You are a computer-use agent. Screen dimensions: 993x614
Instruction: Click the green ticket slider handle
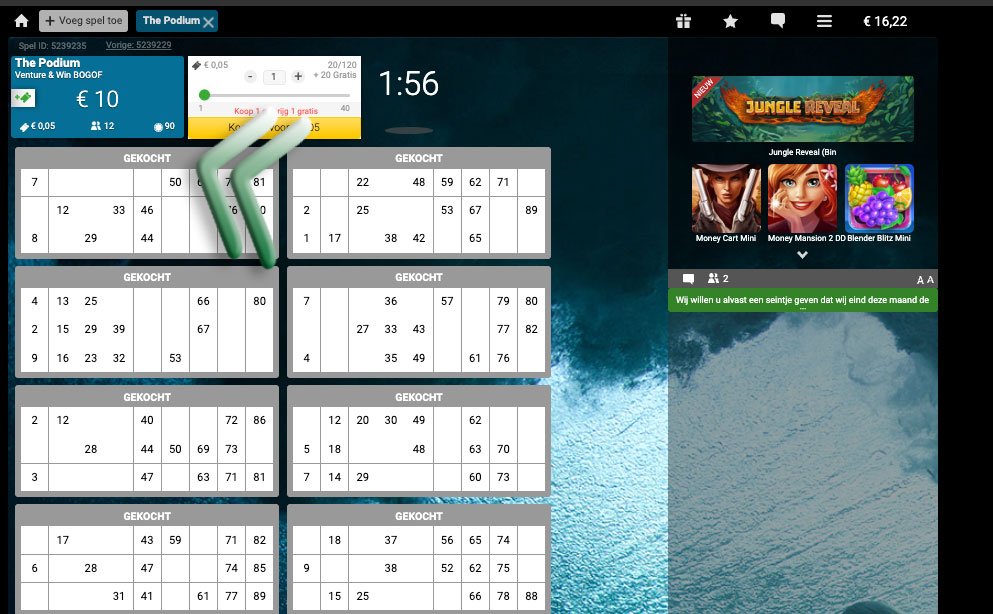click(204, 95)
